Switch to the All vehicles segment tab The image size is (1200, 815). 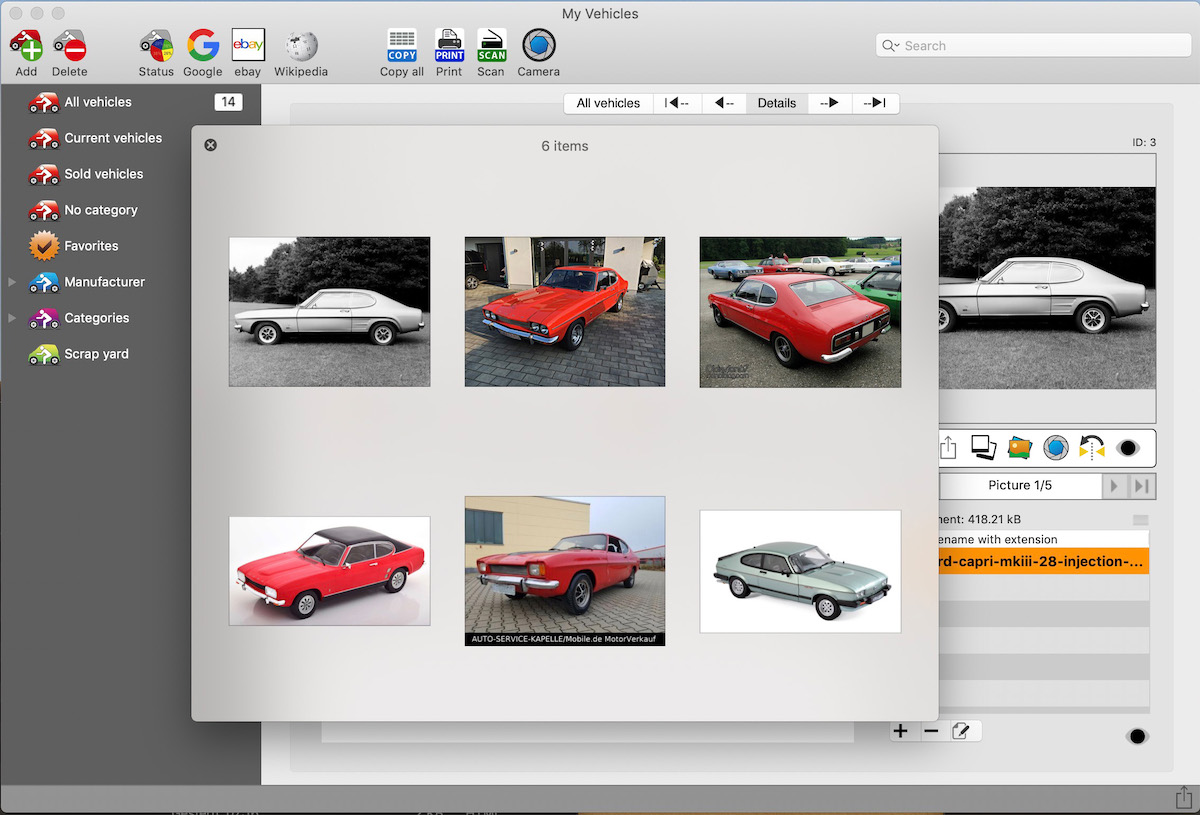(608, 103)
